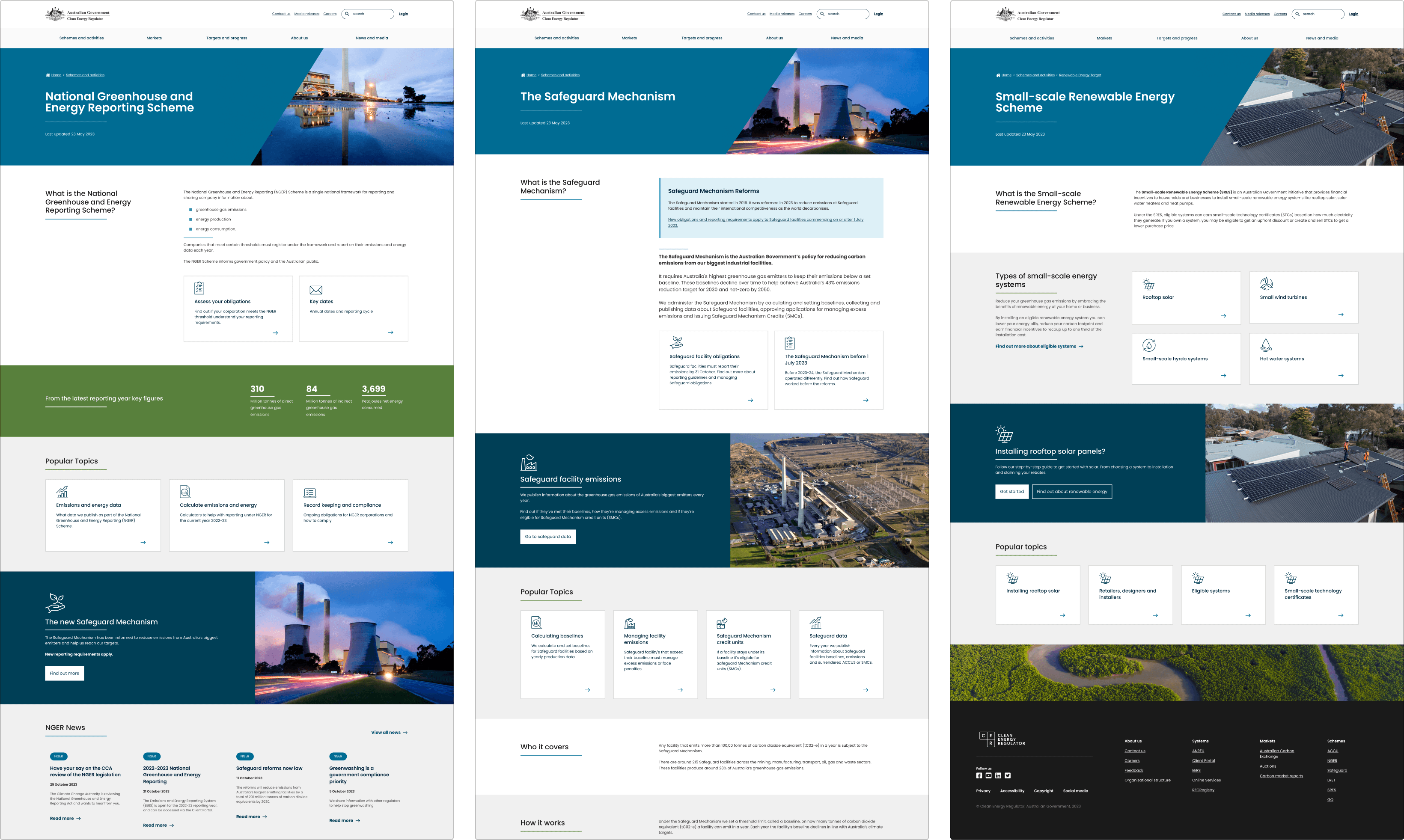
Task: Click Go to safeguard data button
Action: [x=547, y=537]
